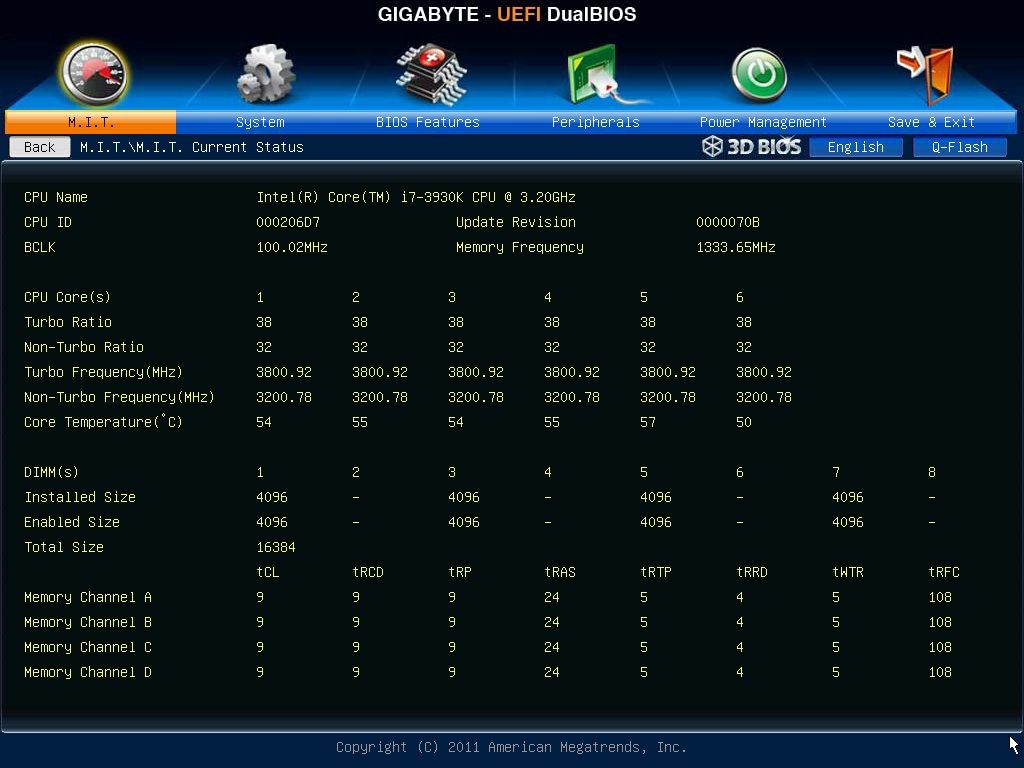Viewport: 1024px width, 768px height.
Task: Click the Update Revision value 0000070B
Action: 728,222
